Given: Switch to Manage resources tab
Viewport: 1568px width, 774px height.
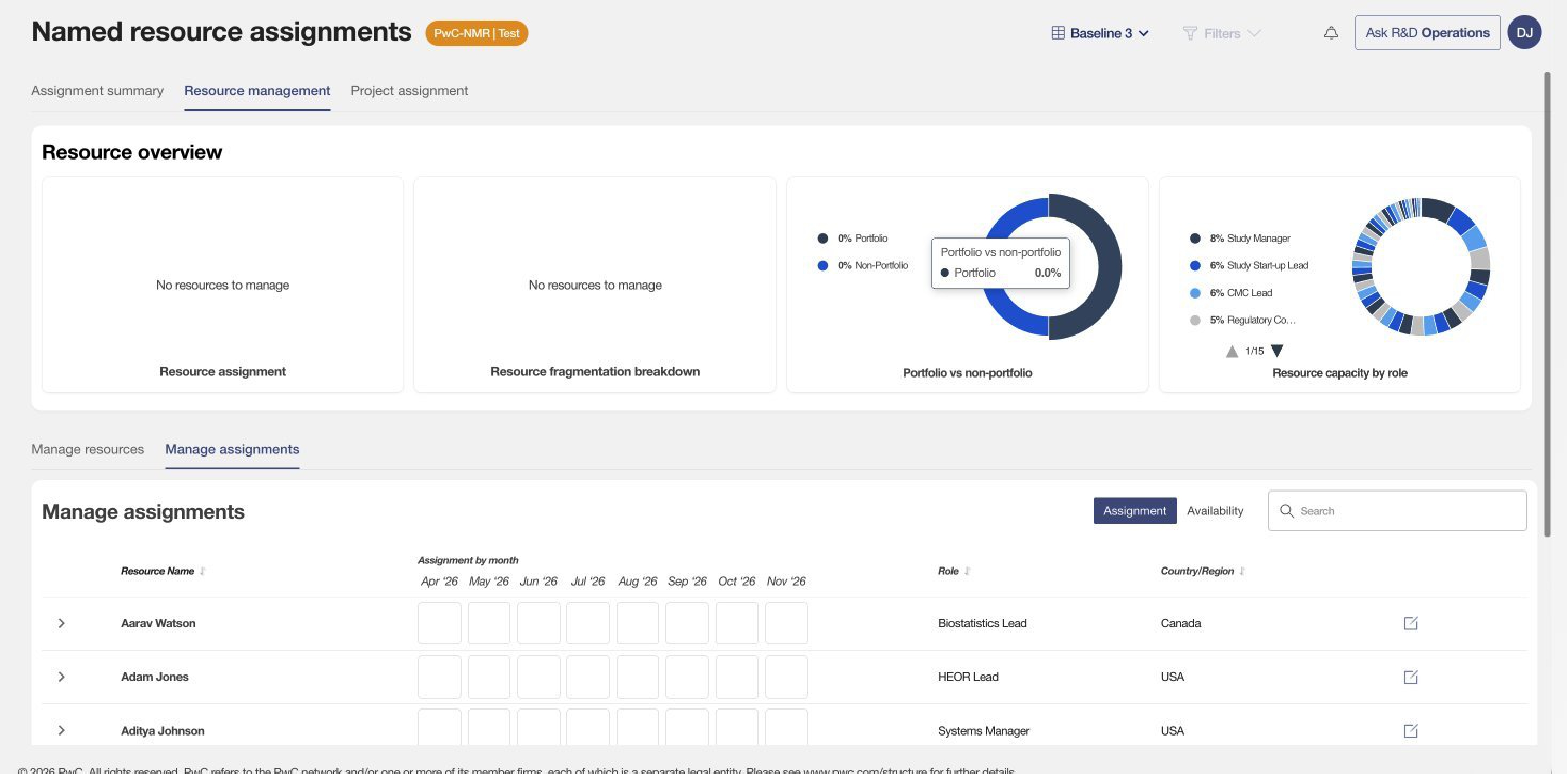Looking at the screenshot, I should click(x=88, y=449).
